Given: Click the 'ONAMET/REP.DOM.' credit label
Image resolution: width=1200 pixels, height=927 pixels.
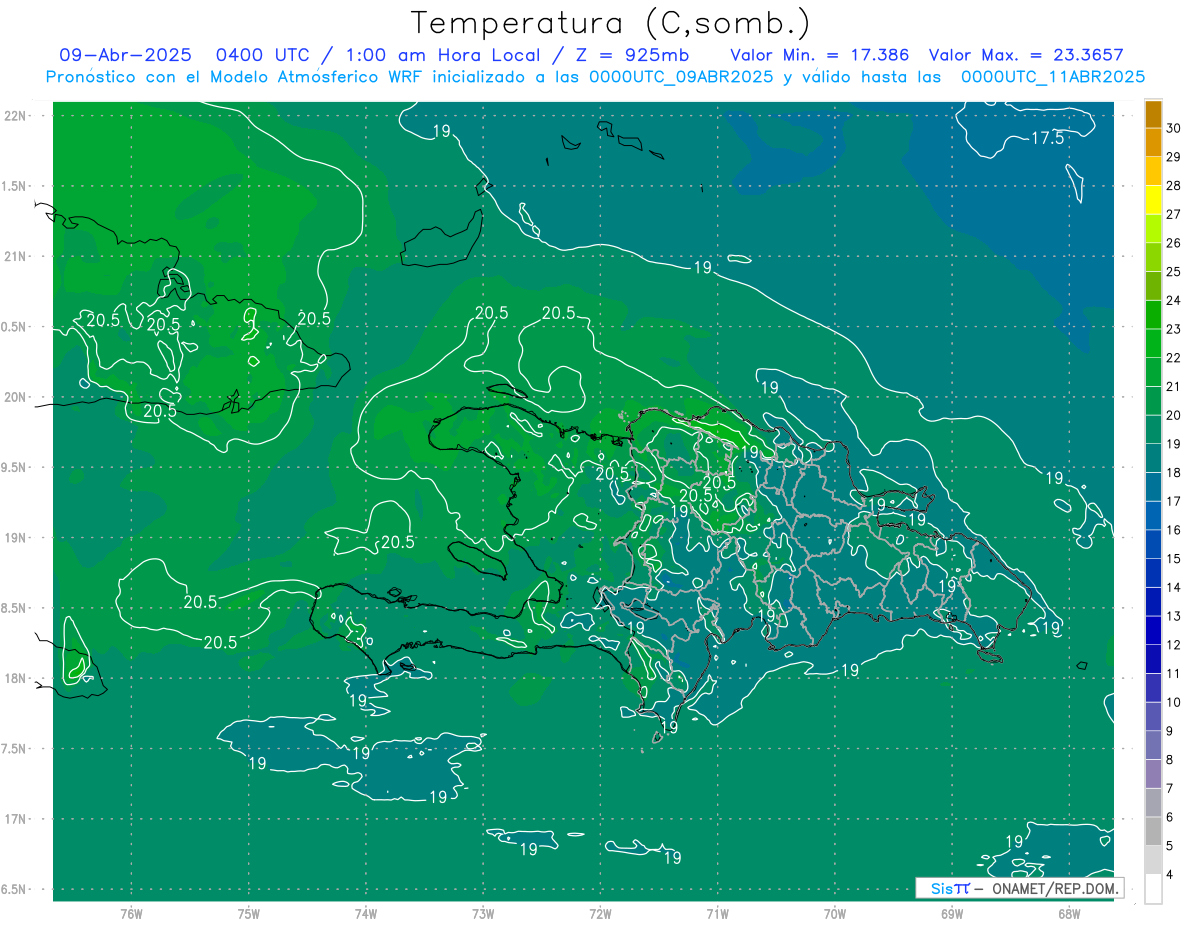Looking at the screenshot, I should (x=1054, y=888).
